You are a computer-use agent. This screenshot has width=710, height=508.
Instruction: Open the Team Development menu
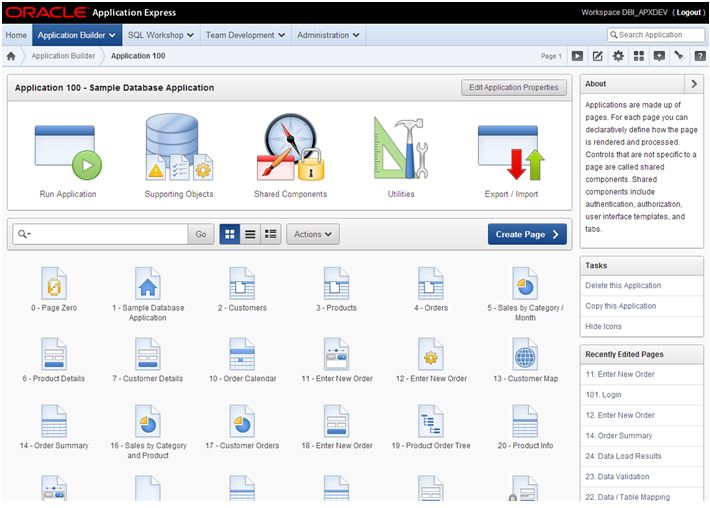click(x=245, y=35)
